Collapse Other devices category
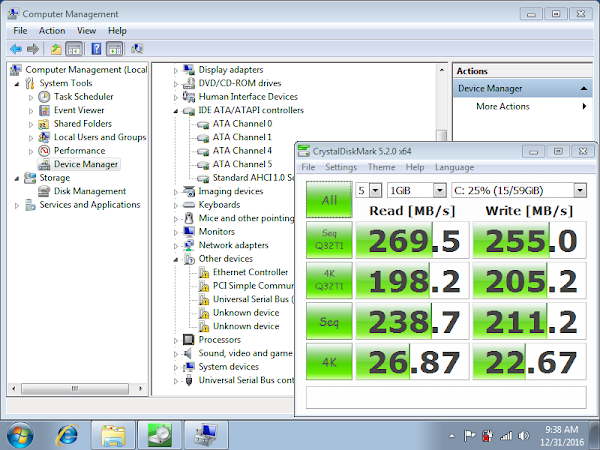Viewport: 600px width, 450px height. click(x=176, y=259)
